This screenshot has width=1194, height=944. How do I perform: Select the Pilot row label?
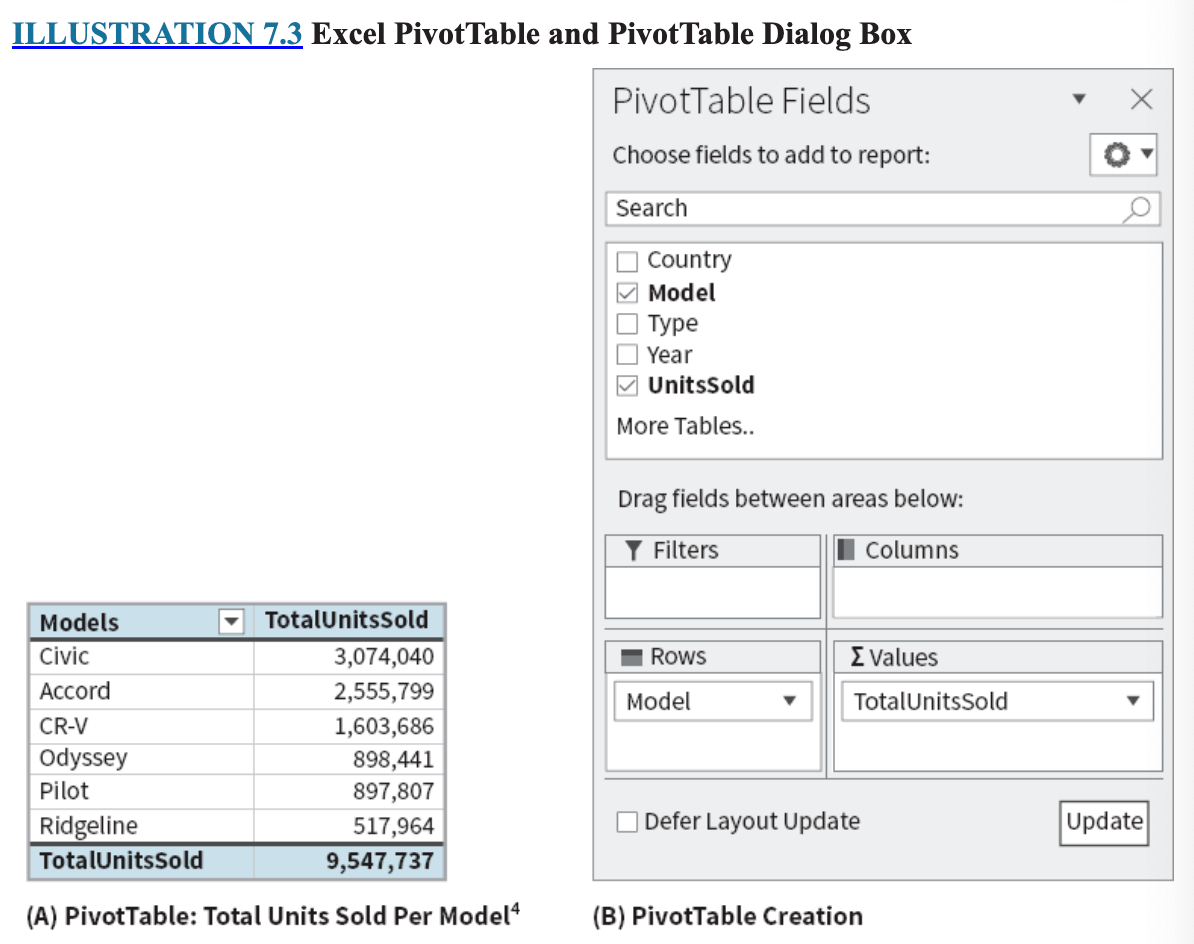point(64,791)
